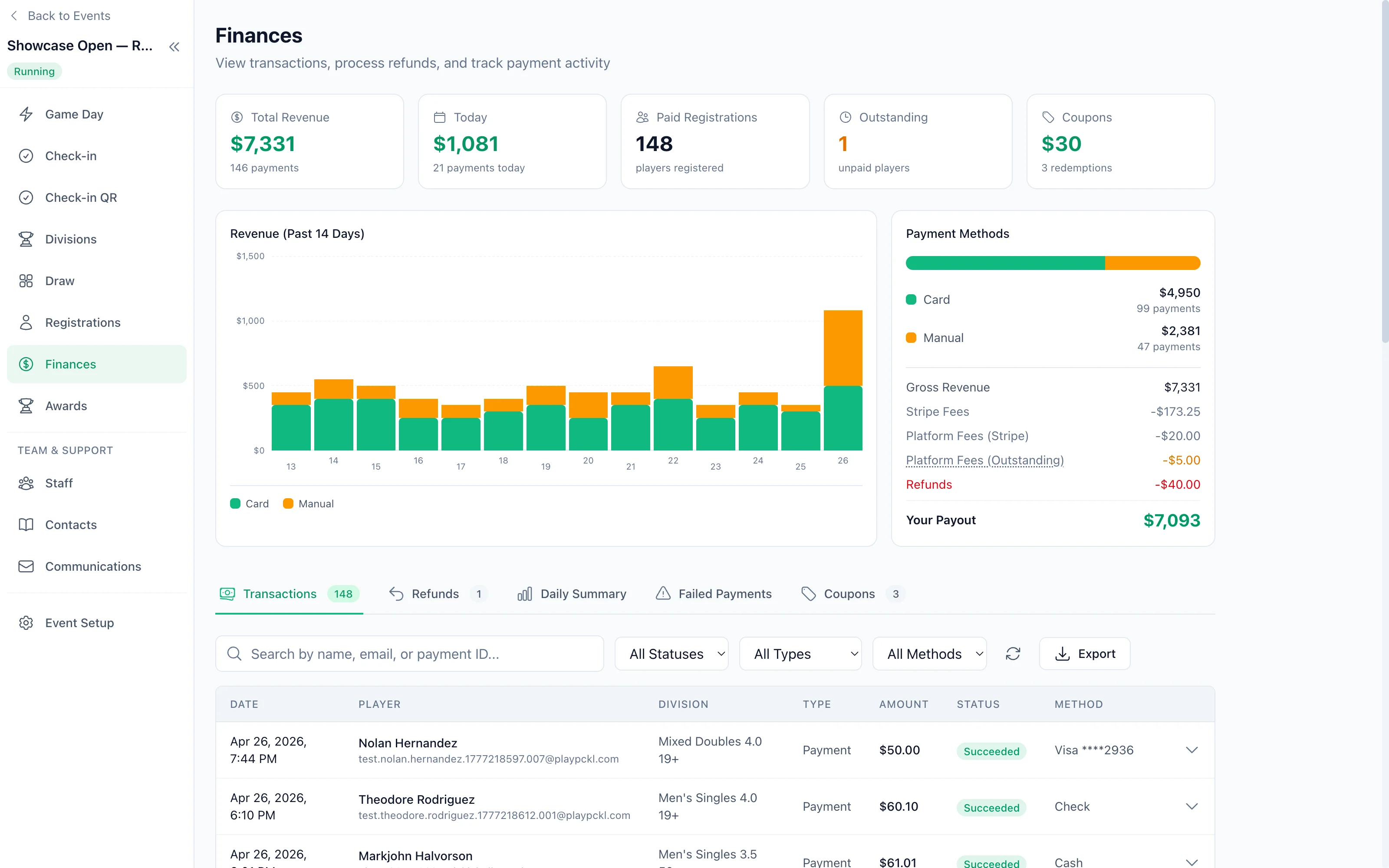Click the green Card swatch in chart legend
The image size is (1389, 868).
point(235,503)
